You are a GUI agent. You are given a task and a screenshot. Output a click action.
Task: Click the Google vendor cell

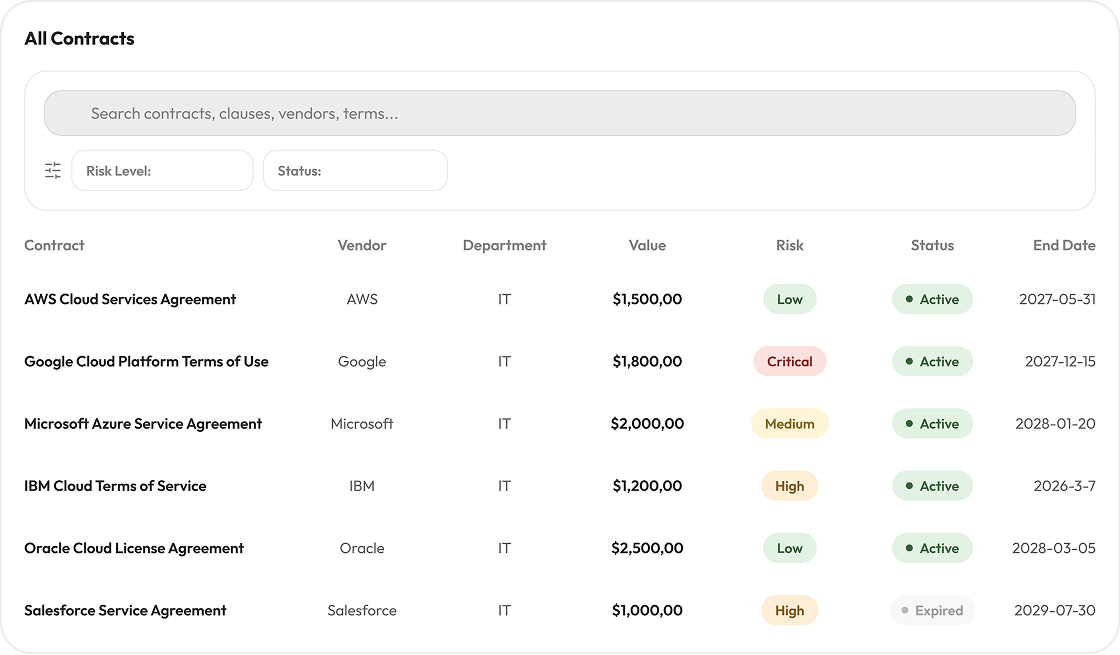click(x=362, y=361)
